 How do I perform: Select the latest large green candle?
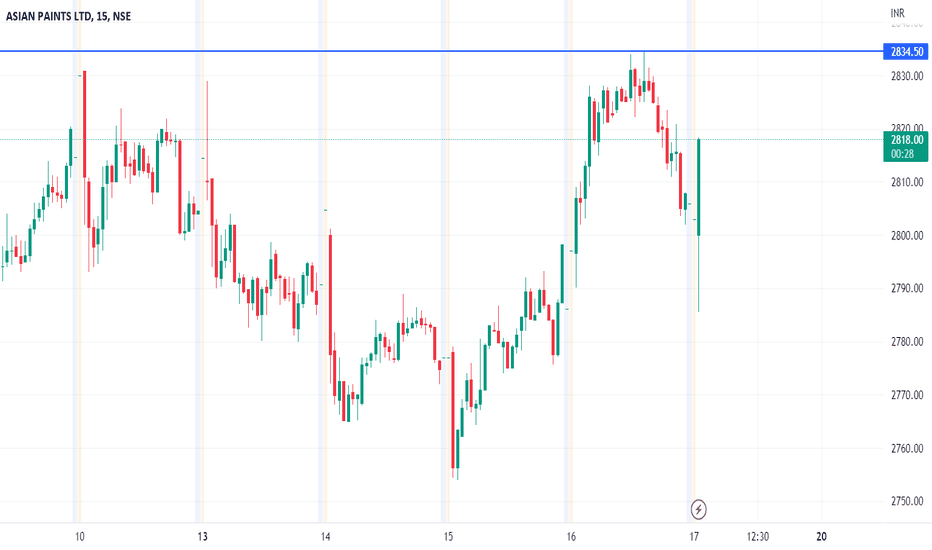coord(698,187)
